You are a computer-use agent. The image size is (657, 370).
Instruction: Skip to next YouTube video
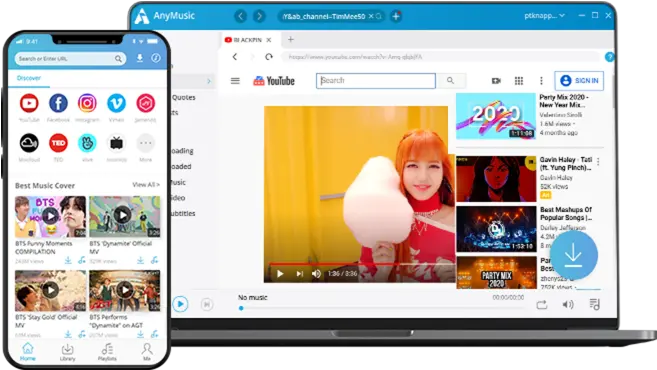point(299,274)
